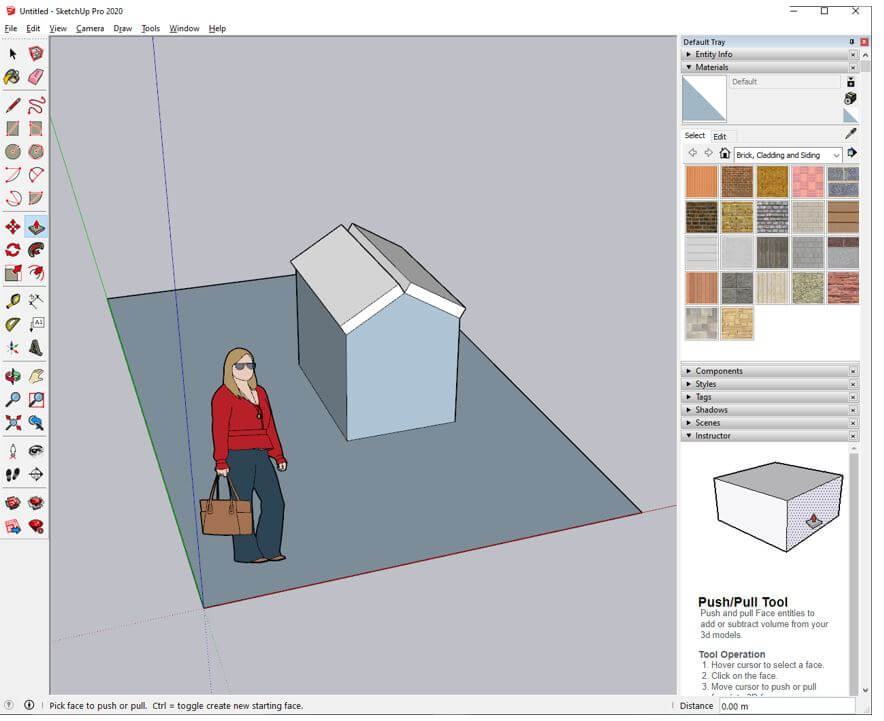Choose the Make Component tool

(36, 54)
